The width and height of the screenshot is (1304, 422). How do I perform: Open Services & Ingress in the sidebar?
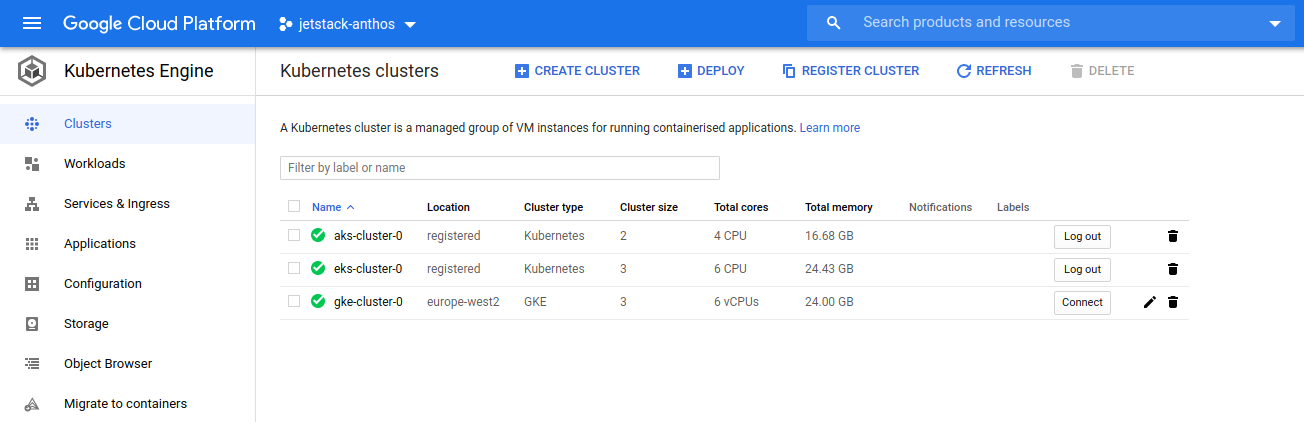pos(128,204)
